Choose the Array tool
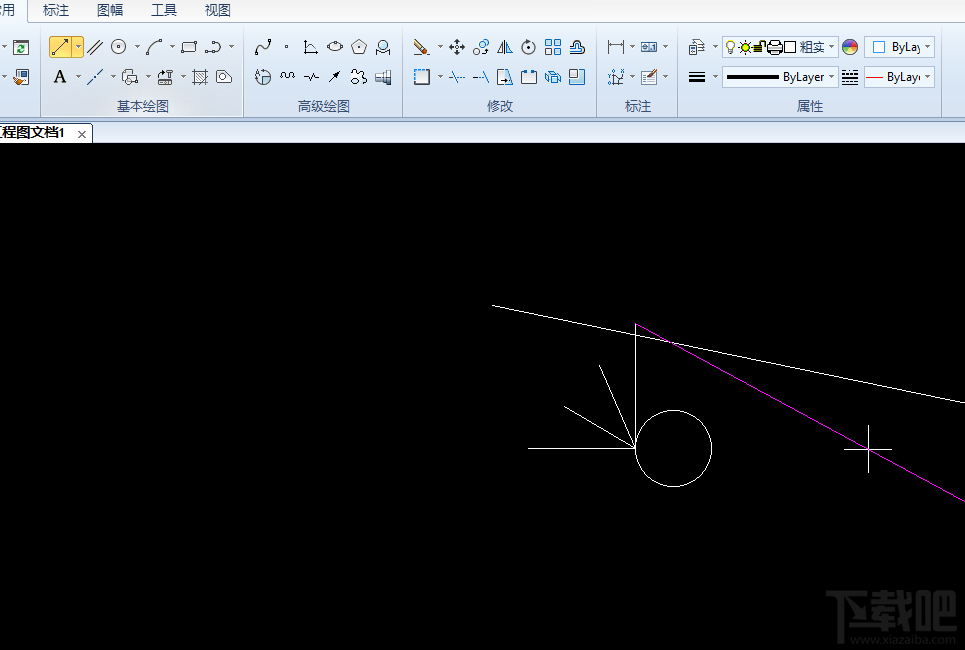Viewport: 965px width, 650px height. click(x=553, y=47)
